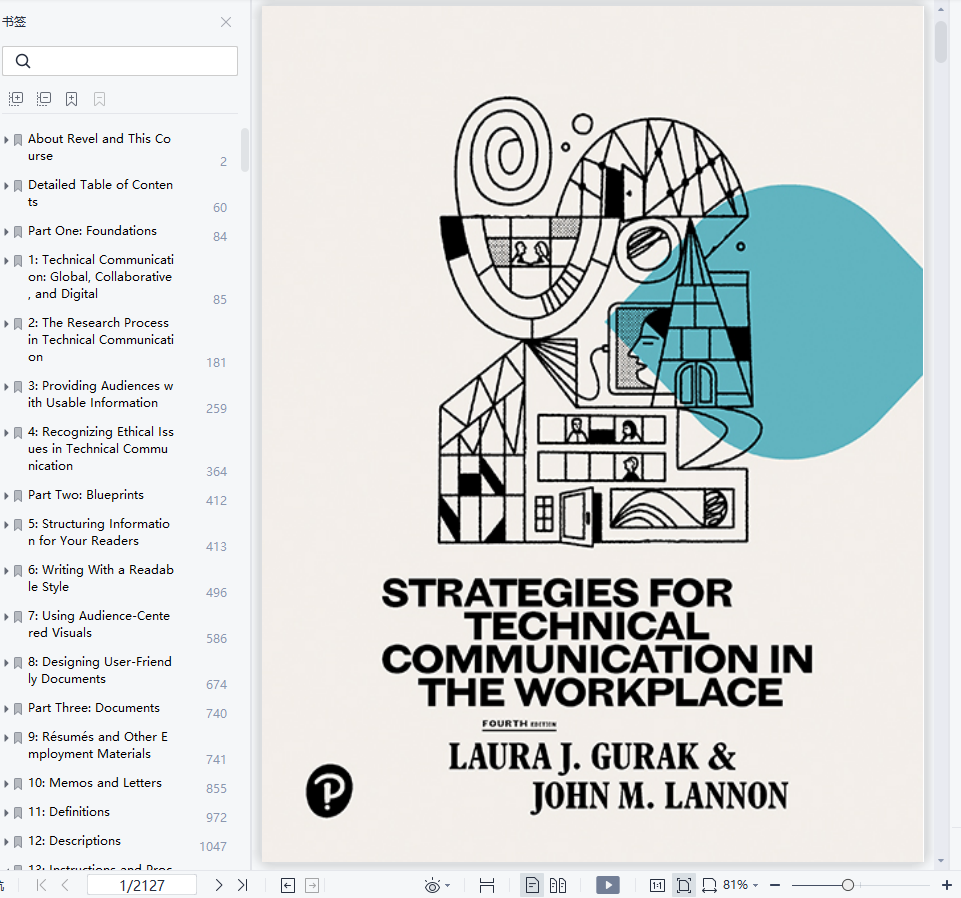Click the cover title 'STRATEGIES FOR TECHNICAL COMMUNICATION'

coord(598,642)
